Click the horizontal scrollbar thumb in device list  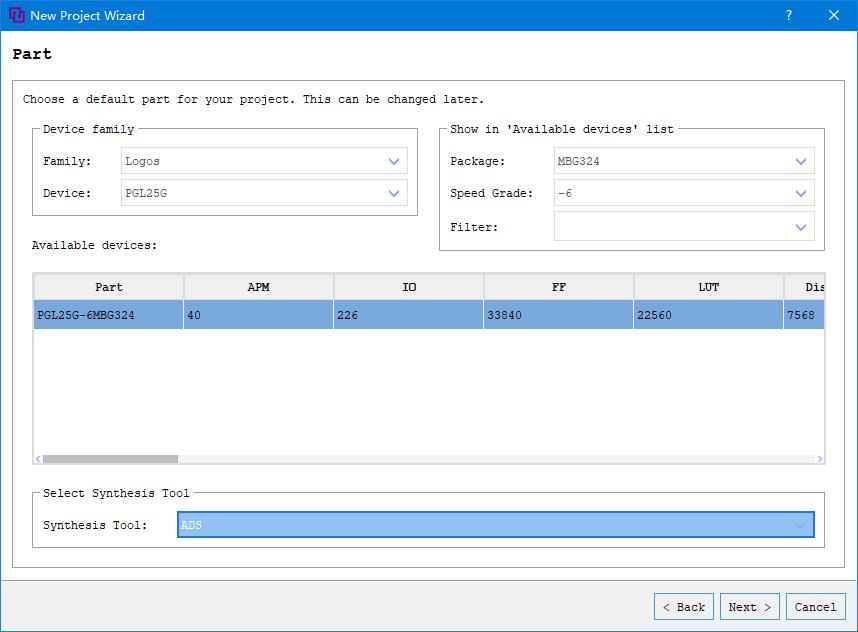pos(111,459)
